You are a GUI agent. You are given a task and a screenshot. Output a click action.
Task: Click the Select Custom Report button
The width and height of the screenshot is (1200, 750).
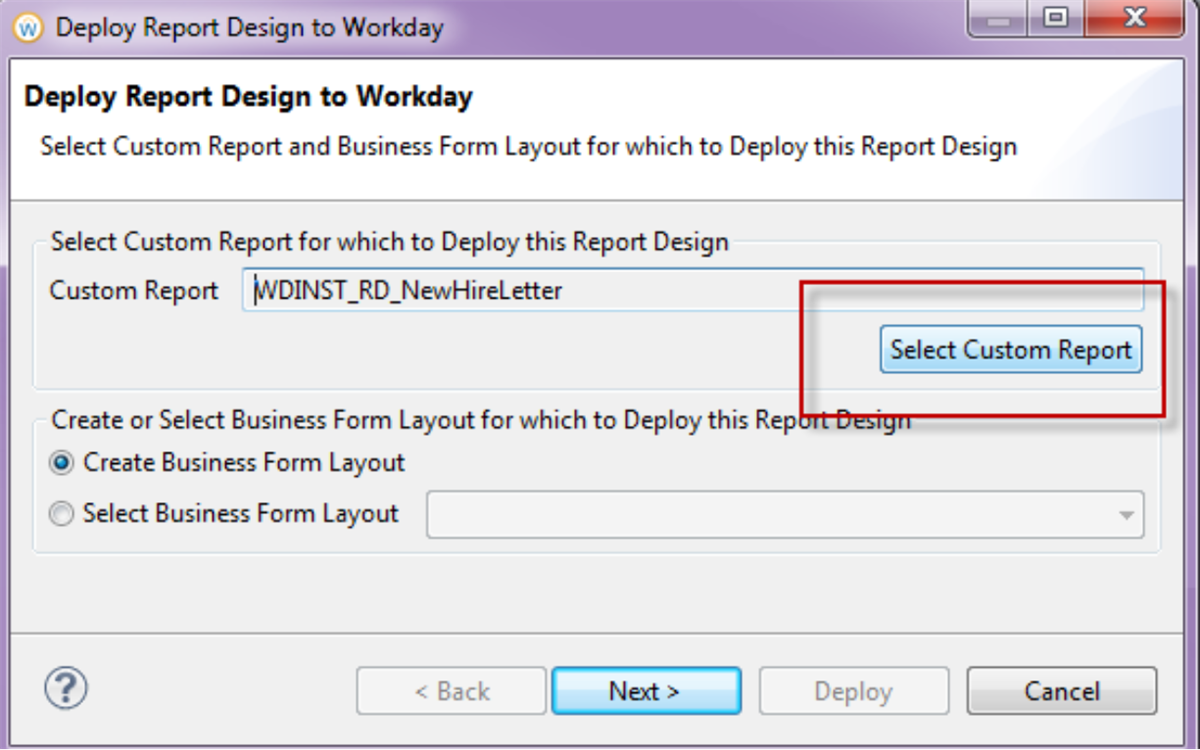pos(1011,350)
